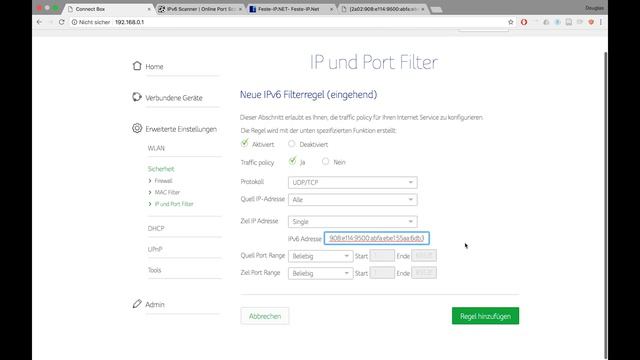Reload the Connect Box page
This screenshot has height=360, width=640.
(x=62, y=22)
